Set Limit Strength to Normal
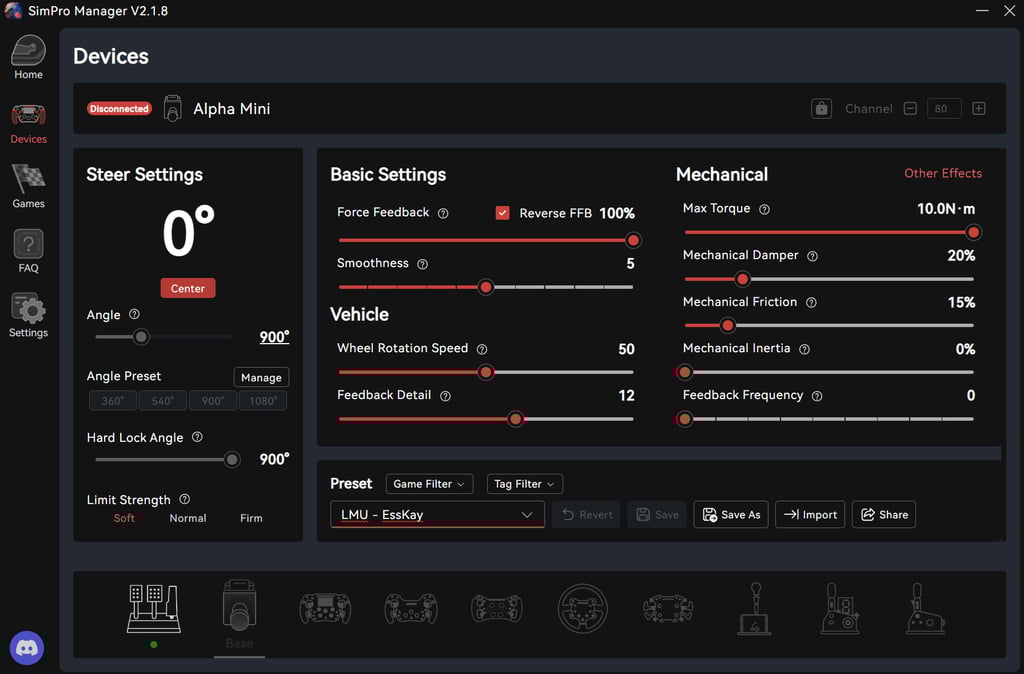 pos(188,518)
